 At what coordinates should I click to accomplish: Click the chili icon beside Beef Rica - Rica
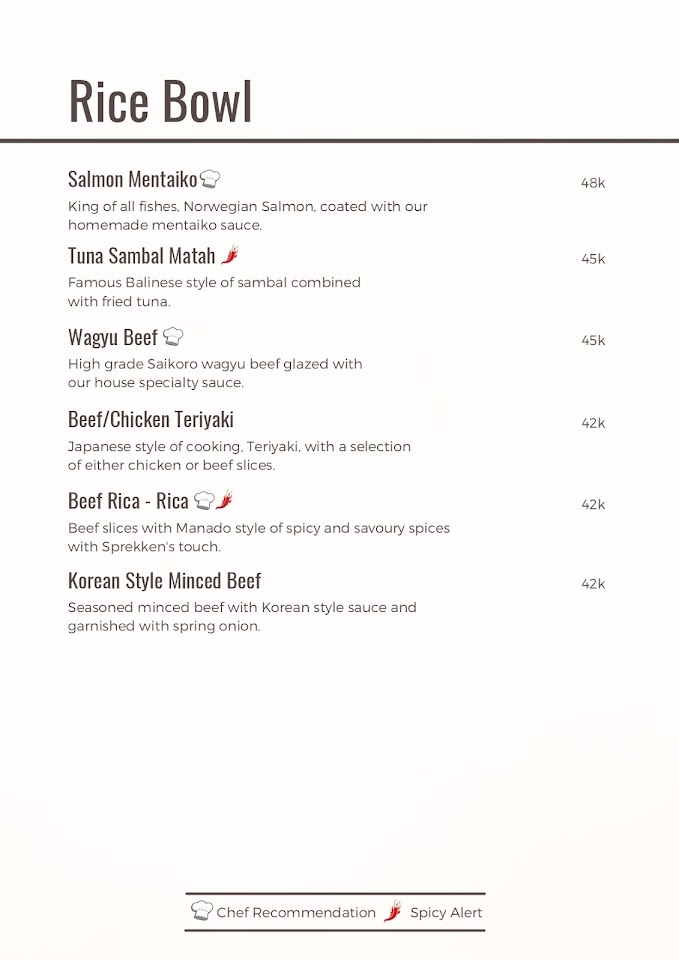225,500
